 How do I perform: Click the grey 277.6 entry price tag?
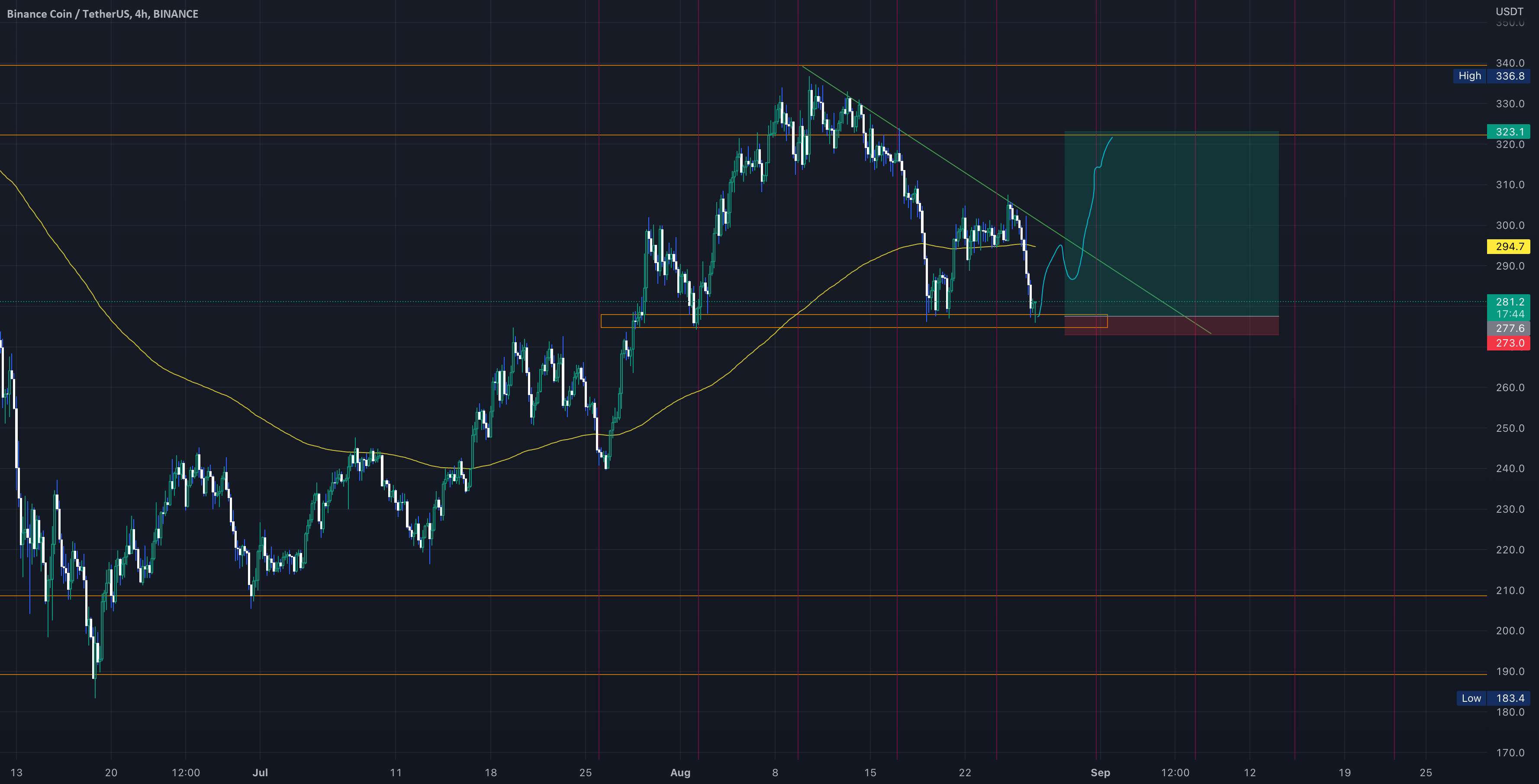1509,328
